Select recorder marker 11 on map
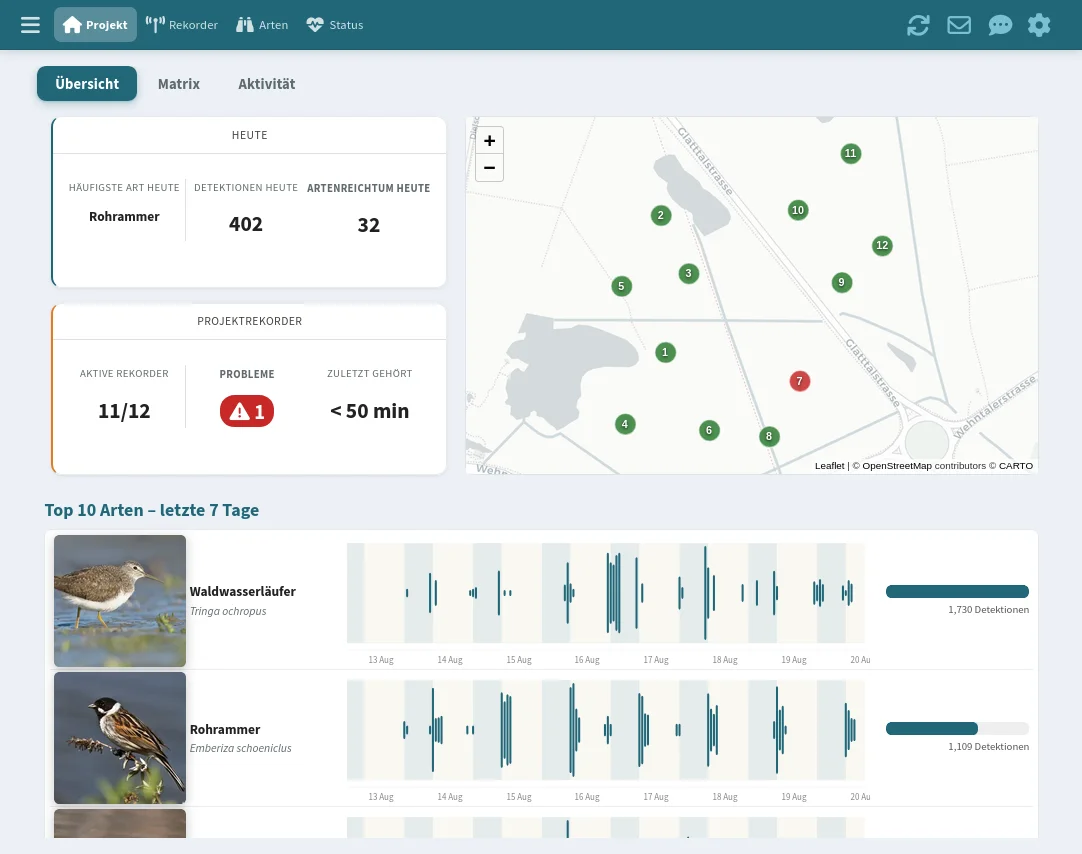The image size is (1082, 854). [x=851, y=154]
